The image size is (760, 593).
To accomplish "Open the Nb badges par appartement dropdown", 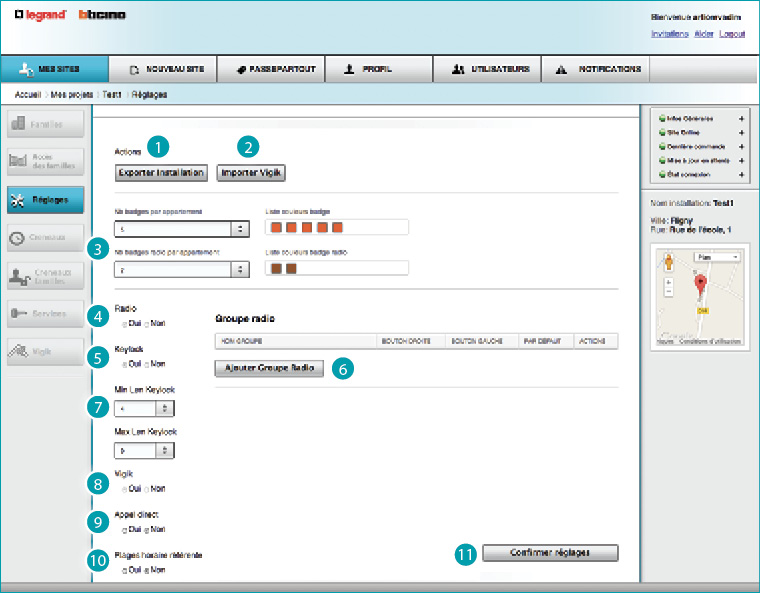I will pos(239,228).
